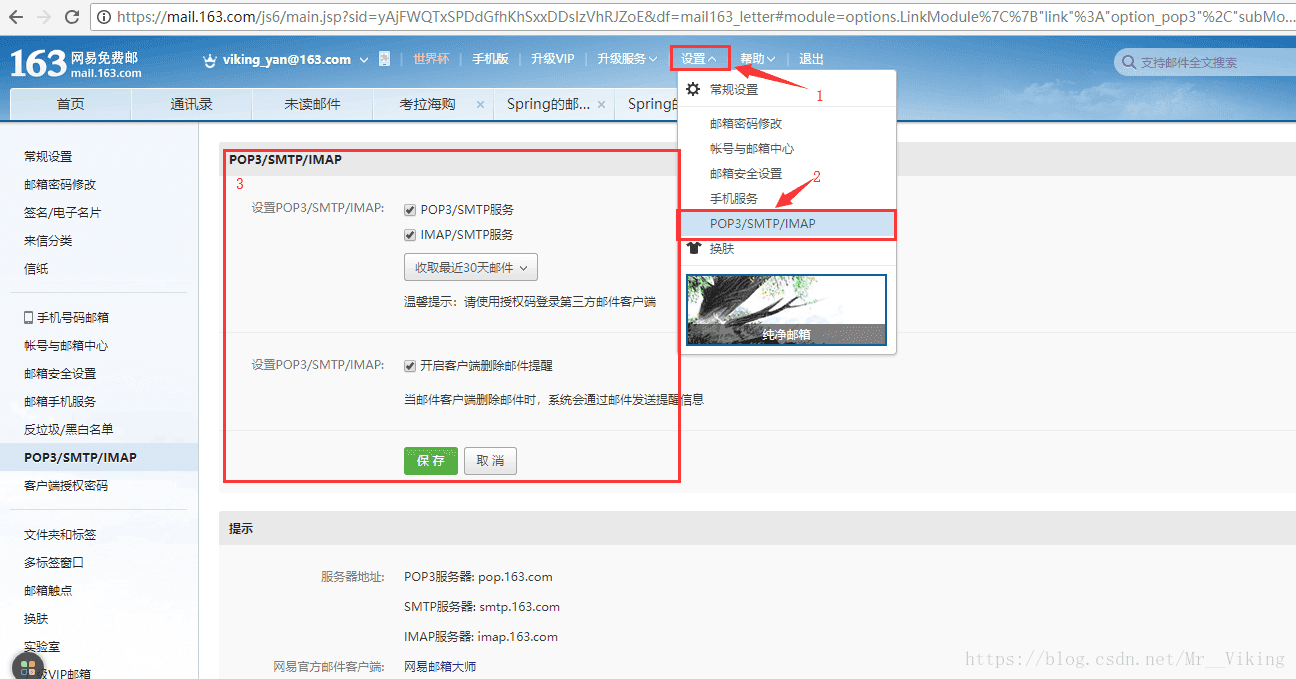Open the 升级服务 dropdown
This screenshot has width=1296, height=679.
point(627,59)
